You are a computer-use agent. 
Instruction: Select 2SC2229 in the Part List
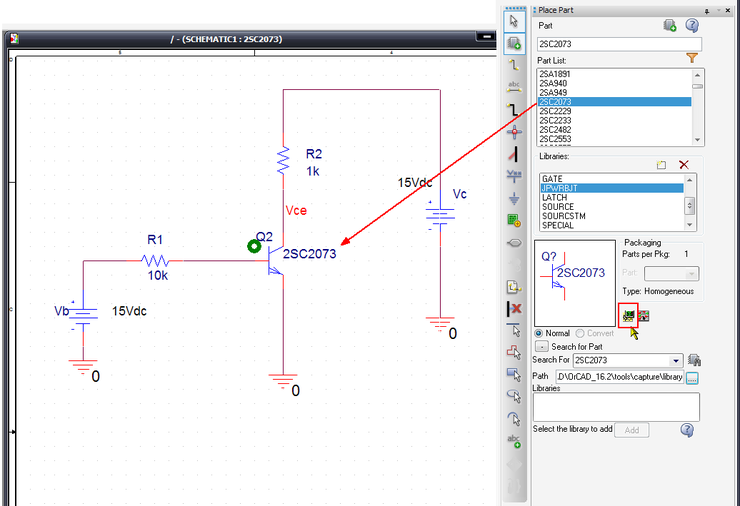[555, 111]
